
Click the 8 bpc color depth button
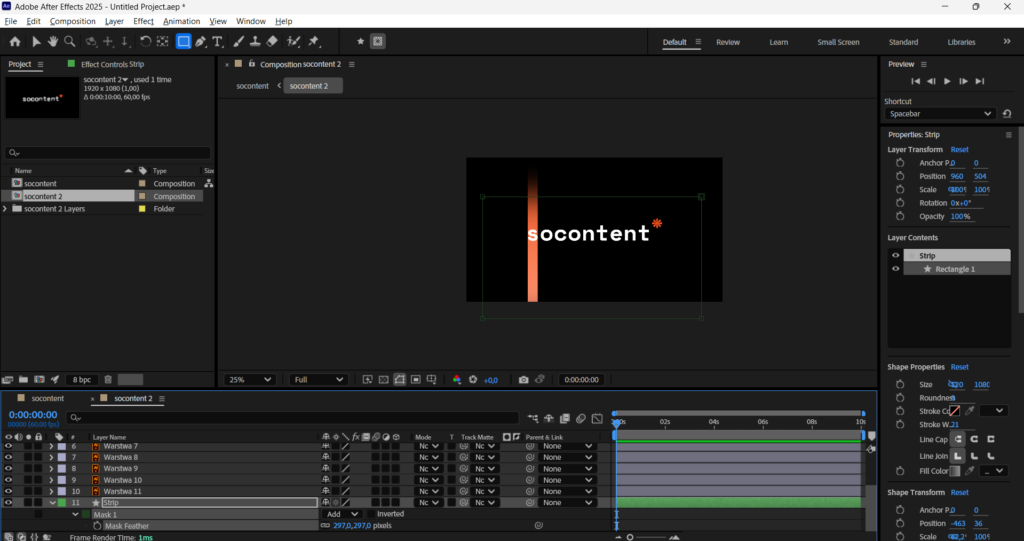(x=82, y=380)
